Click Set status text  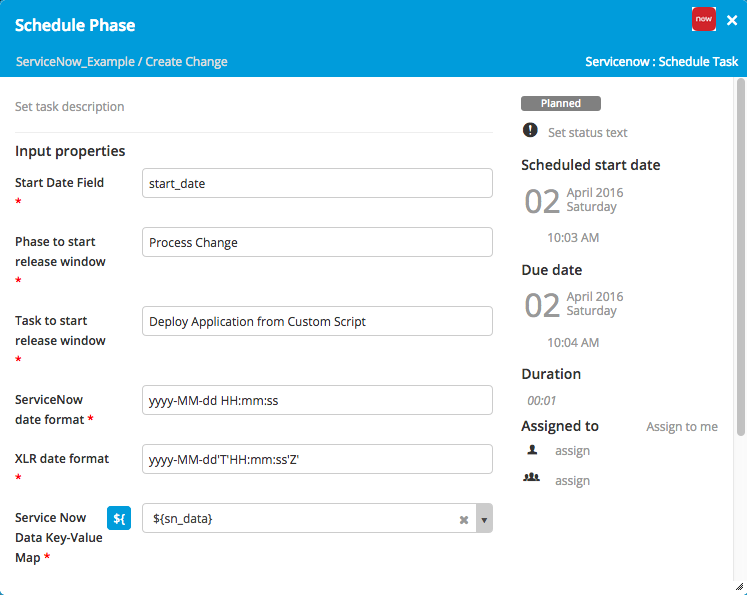587,132
